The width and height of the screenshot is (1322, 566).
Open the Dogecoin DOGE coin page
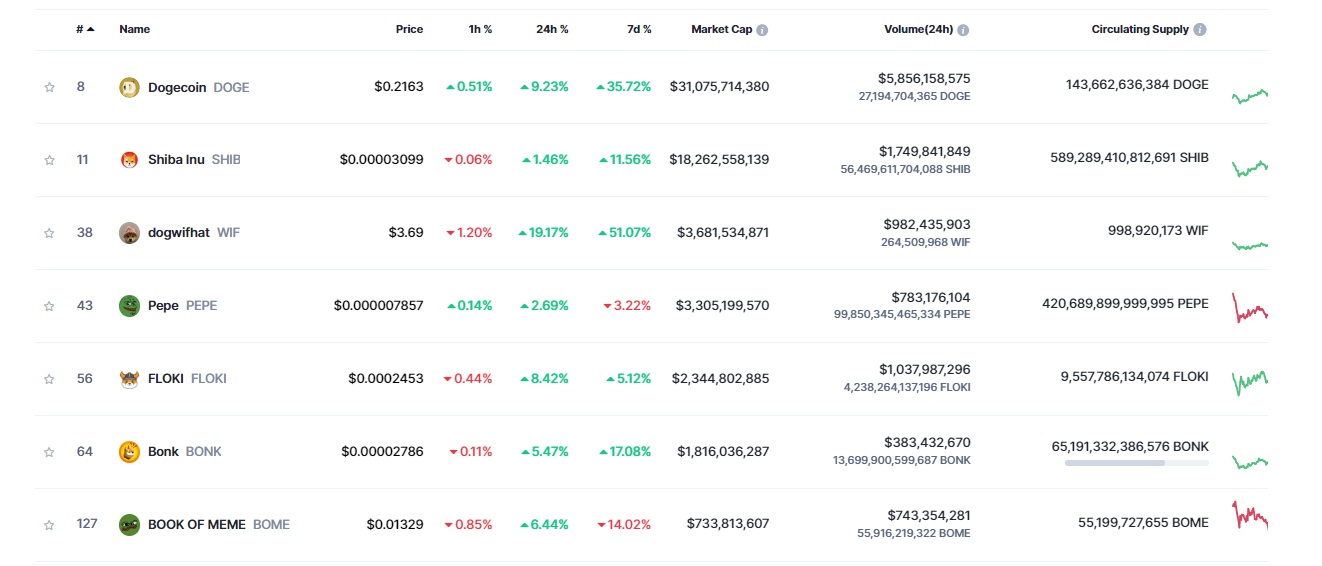pyautogui.click(x=199, y=87)
